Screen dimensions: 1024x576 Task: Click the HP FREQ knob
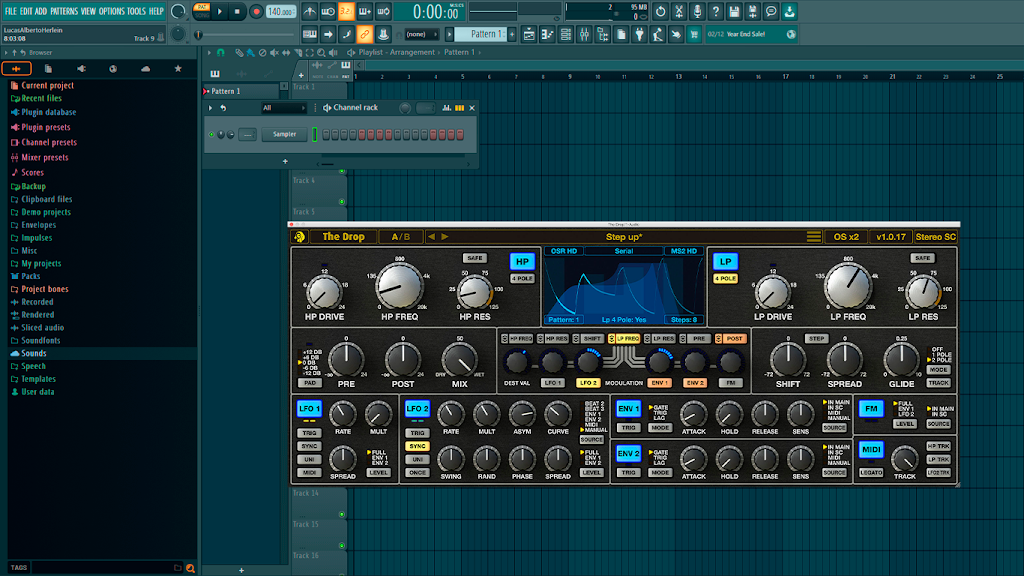398,287
